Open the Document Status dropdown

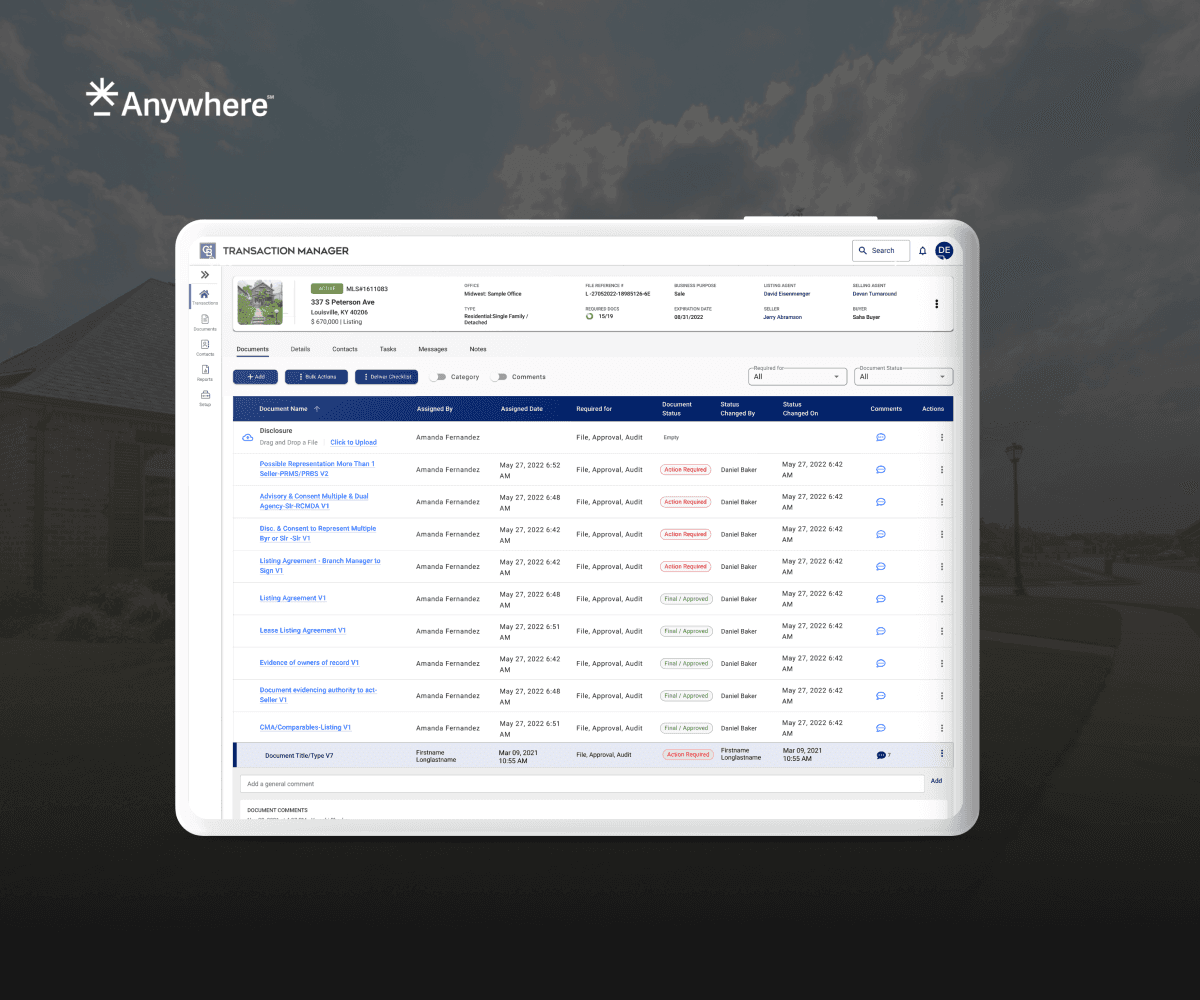(903, 376)
